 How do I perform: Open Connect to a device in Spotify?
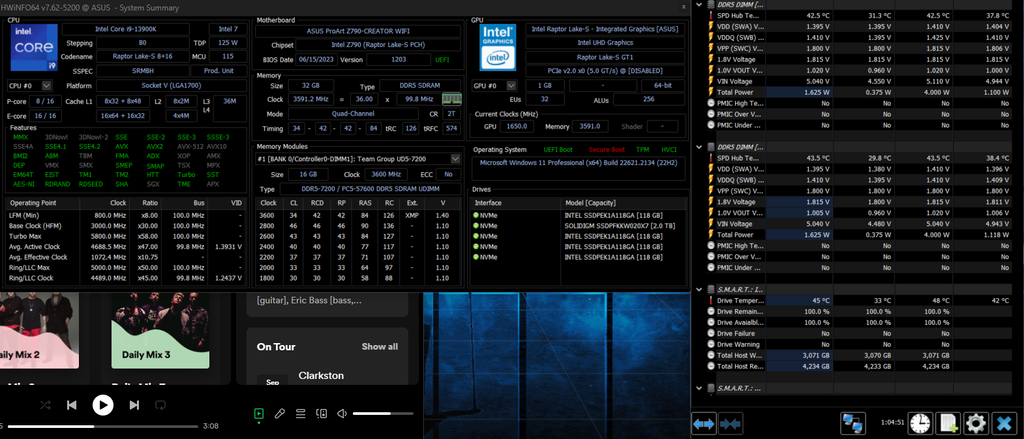coord(321,414)
